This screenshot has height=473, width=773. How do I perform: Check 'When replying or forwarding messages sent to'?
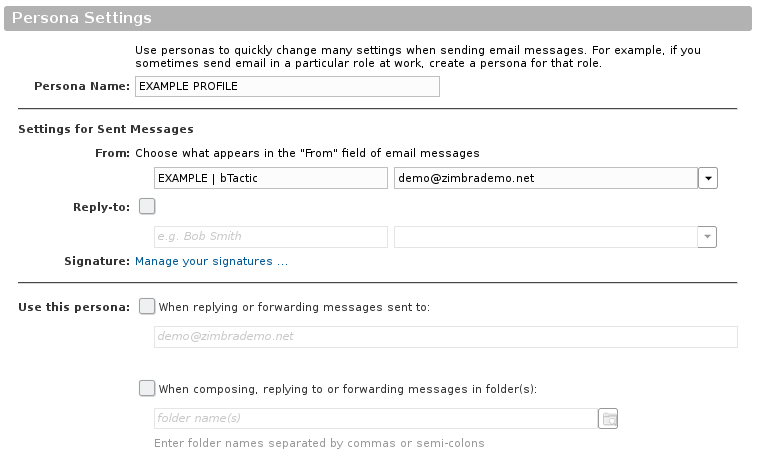click(x=147, y=306)
